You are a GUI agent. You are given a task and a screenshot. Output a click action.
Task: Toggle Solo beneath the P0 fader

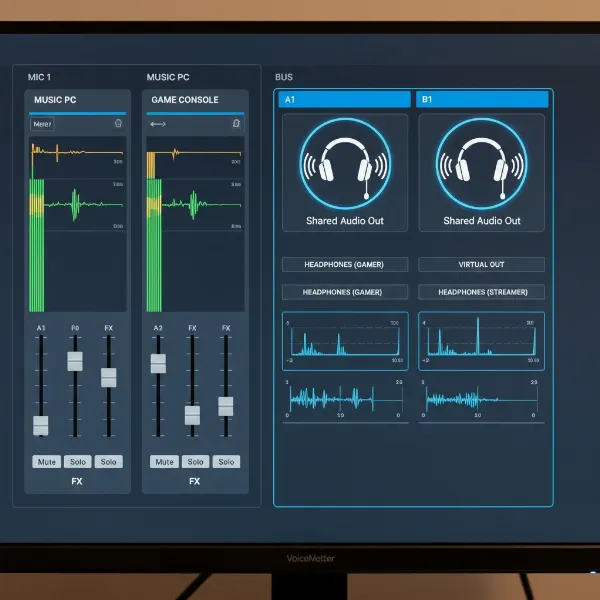tap(78, 462)
